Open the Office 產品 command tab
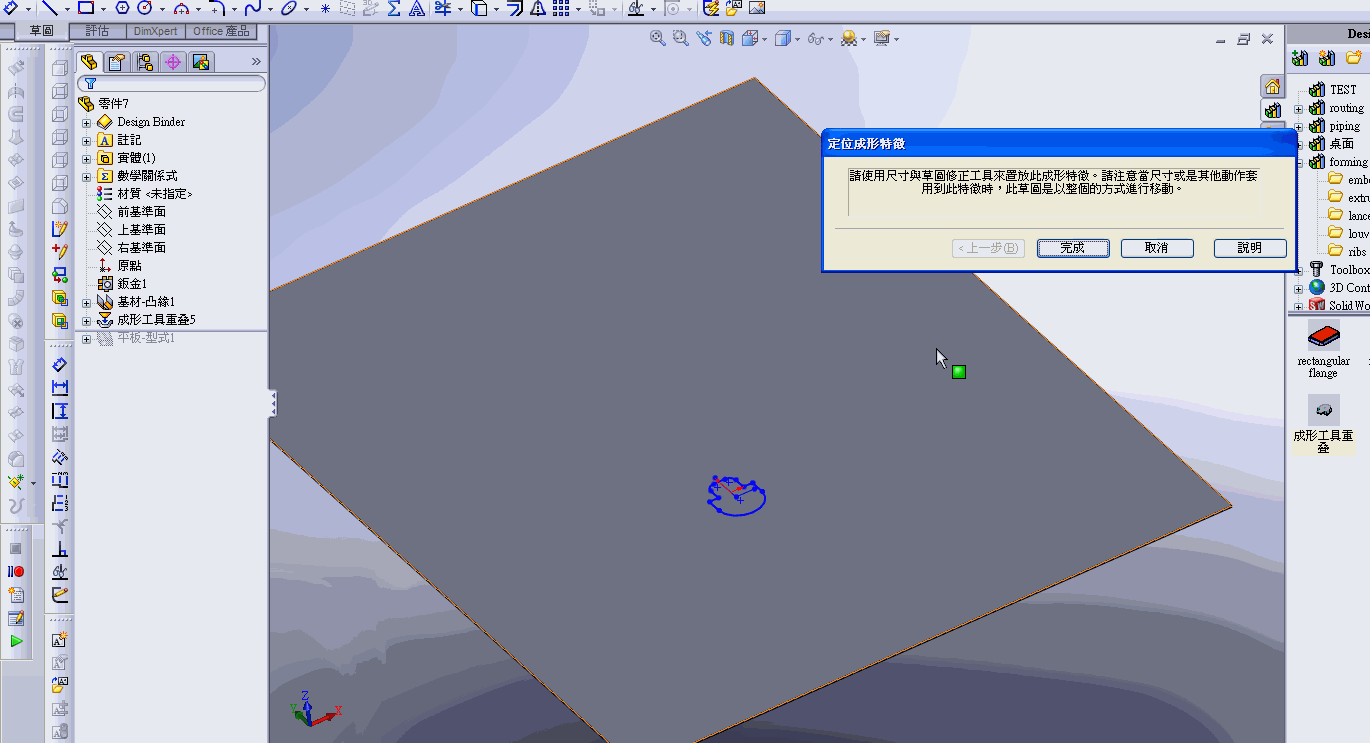The image size is (1370, 743). pos(221,31)
